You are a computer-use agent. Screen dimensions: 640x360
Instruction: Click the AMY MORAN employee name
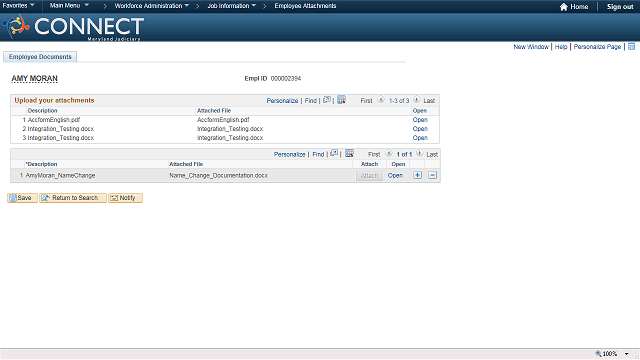point(34,78)
